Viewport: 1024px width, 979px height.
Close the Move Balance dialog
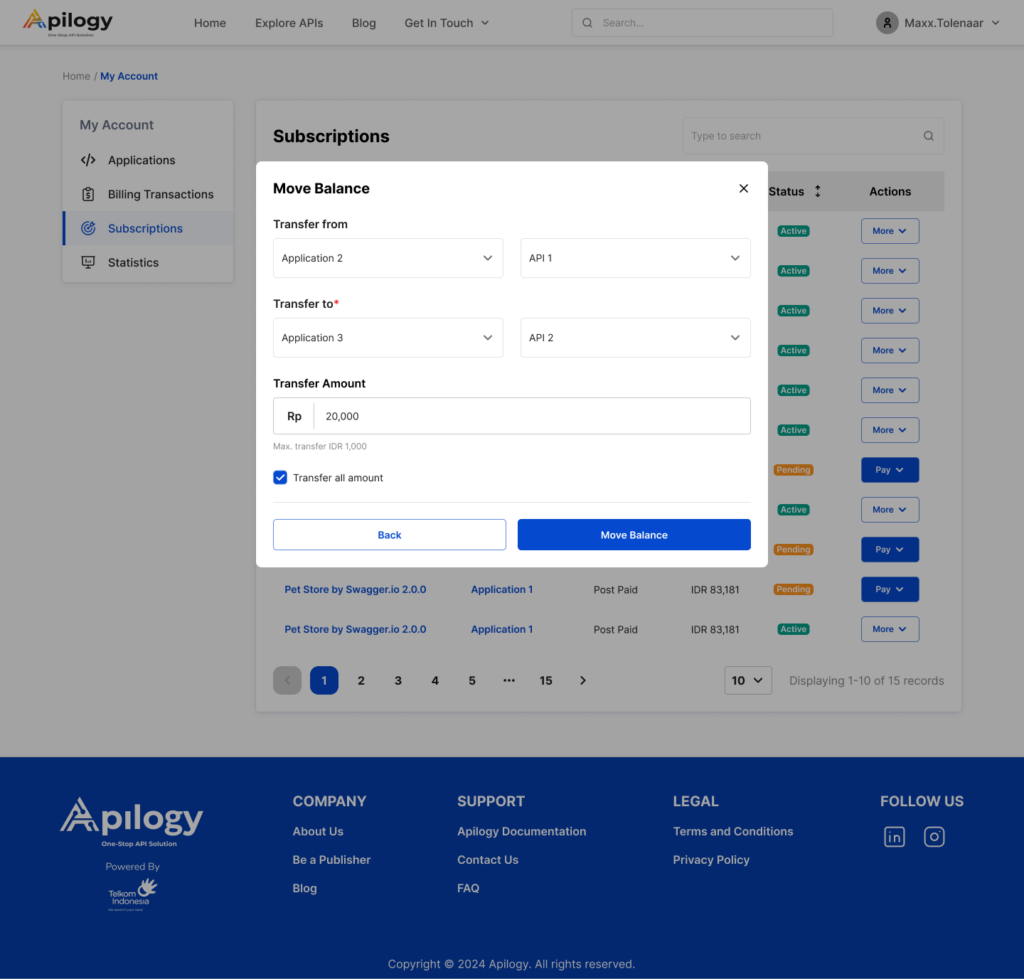point(743,188)
